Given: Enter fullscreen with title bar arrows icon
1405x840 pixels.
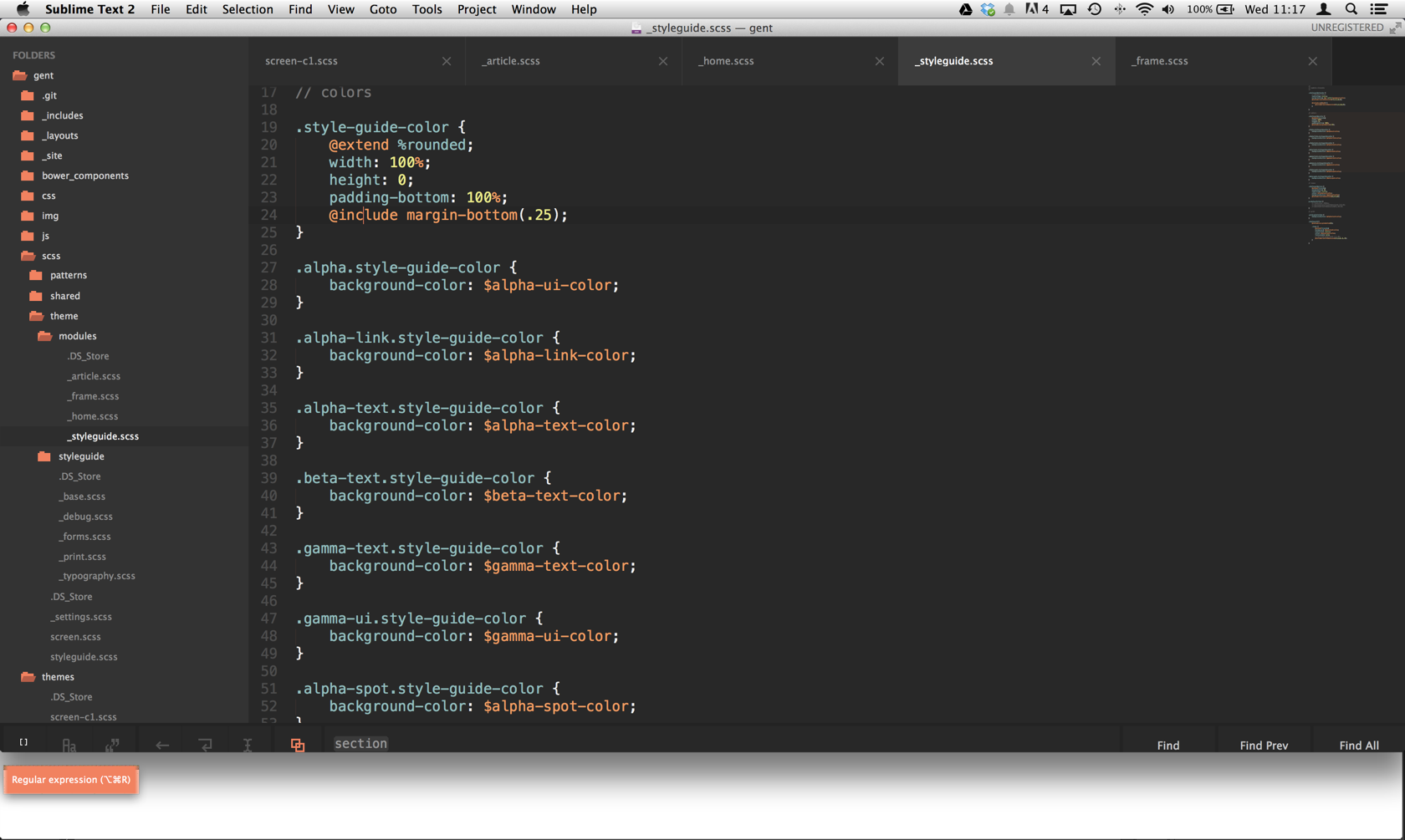Looking at the screenshot, I should click(x=1395, y=28).
